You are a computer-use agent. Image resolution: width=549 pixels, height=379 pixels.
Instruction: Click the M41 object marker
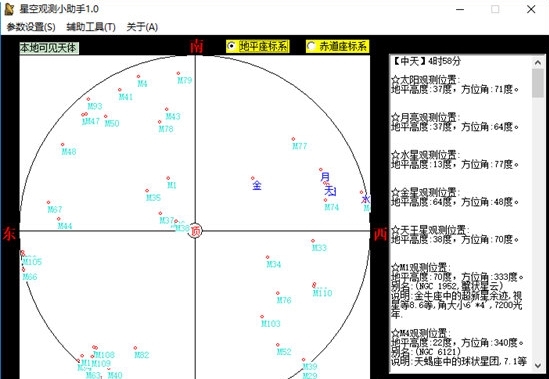pos(120,90)
